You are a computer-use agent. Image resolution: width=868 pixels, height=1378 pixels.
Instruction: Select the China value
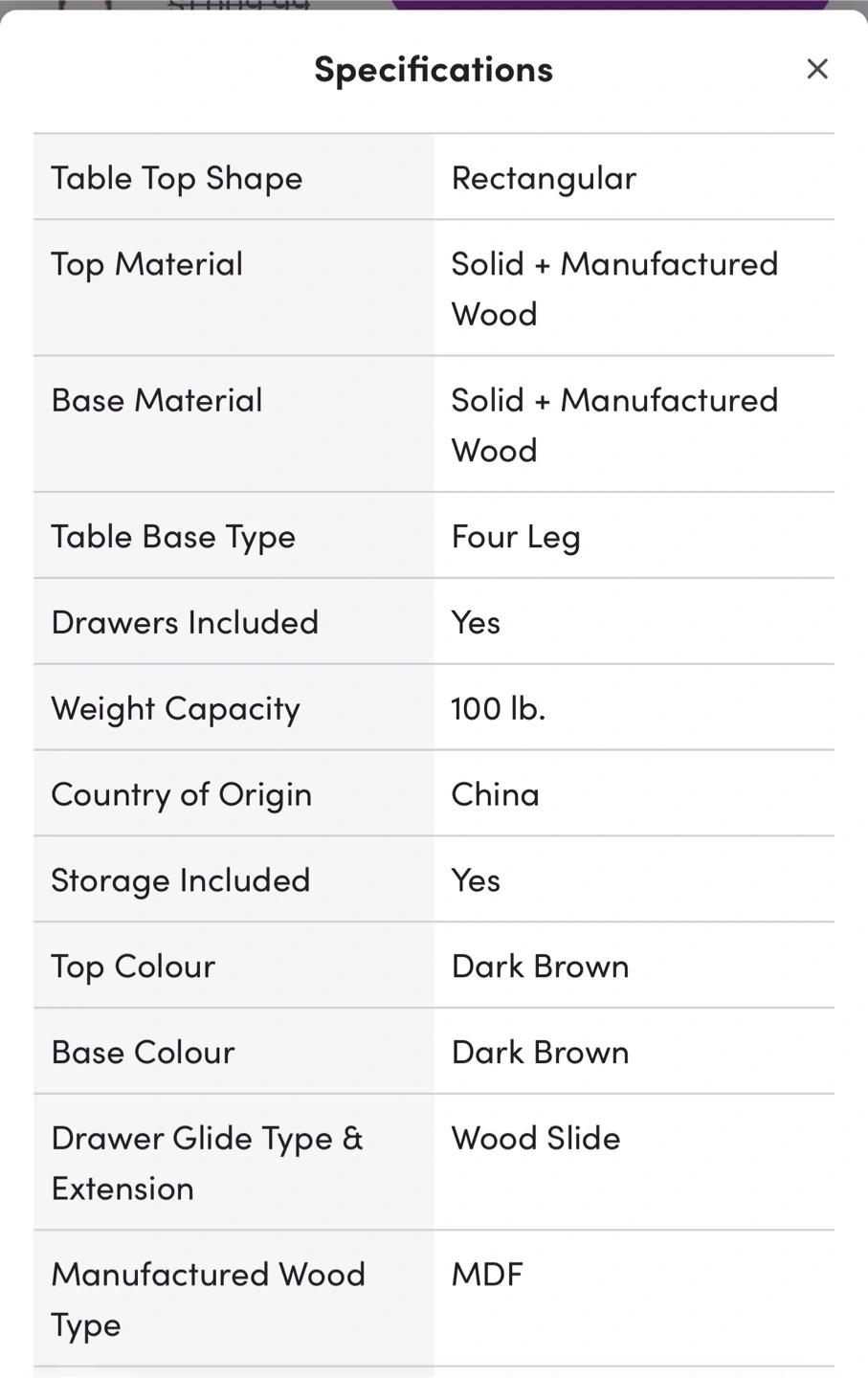[495, 794]
